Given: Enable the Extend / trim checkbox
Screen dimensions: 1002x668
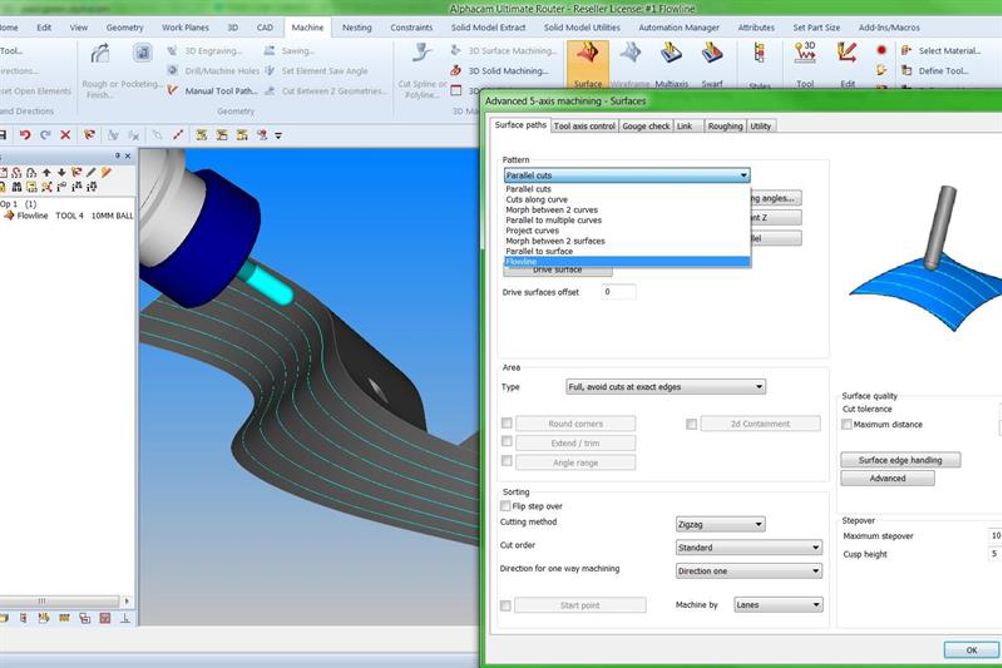Looking at the screenshot, I should click(507, 442).
